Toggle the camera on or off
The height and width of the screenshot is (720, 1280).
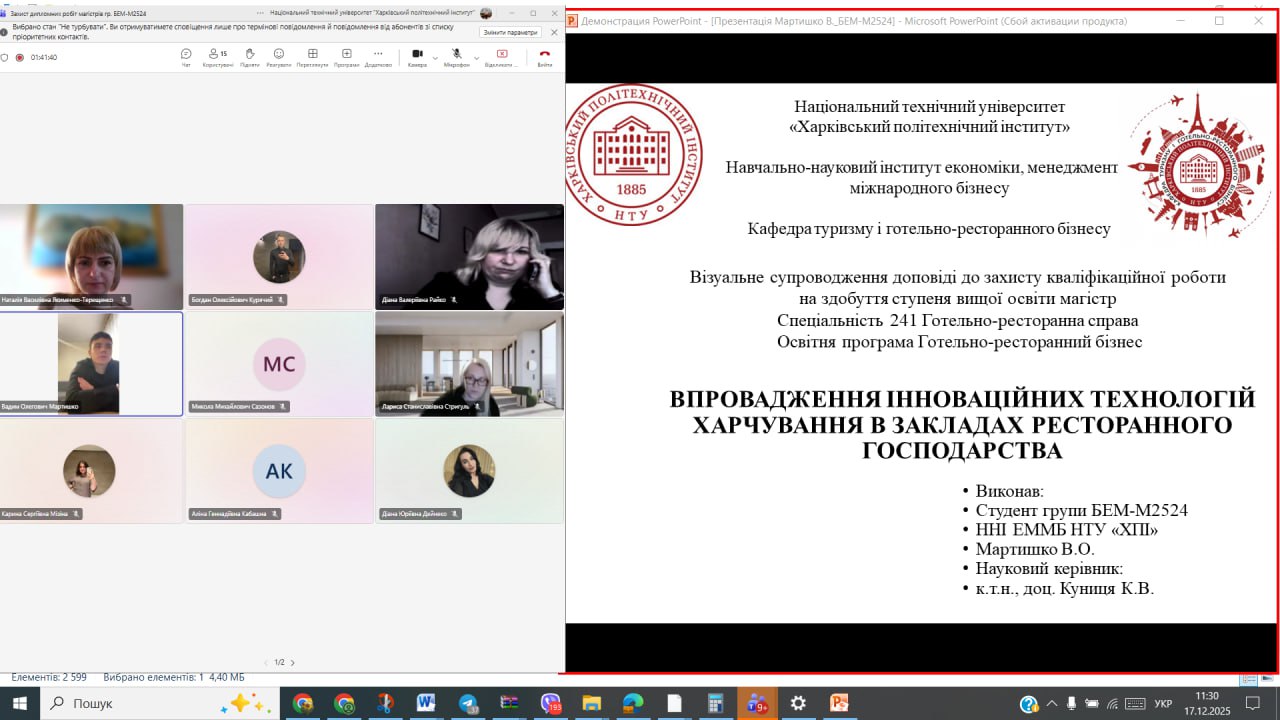pyautogui.click(x=417, y=56)
